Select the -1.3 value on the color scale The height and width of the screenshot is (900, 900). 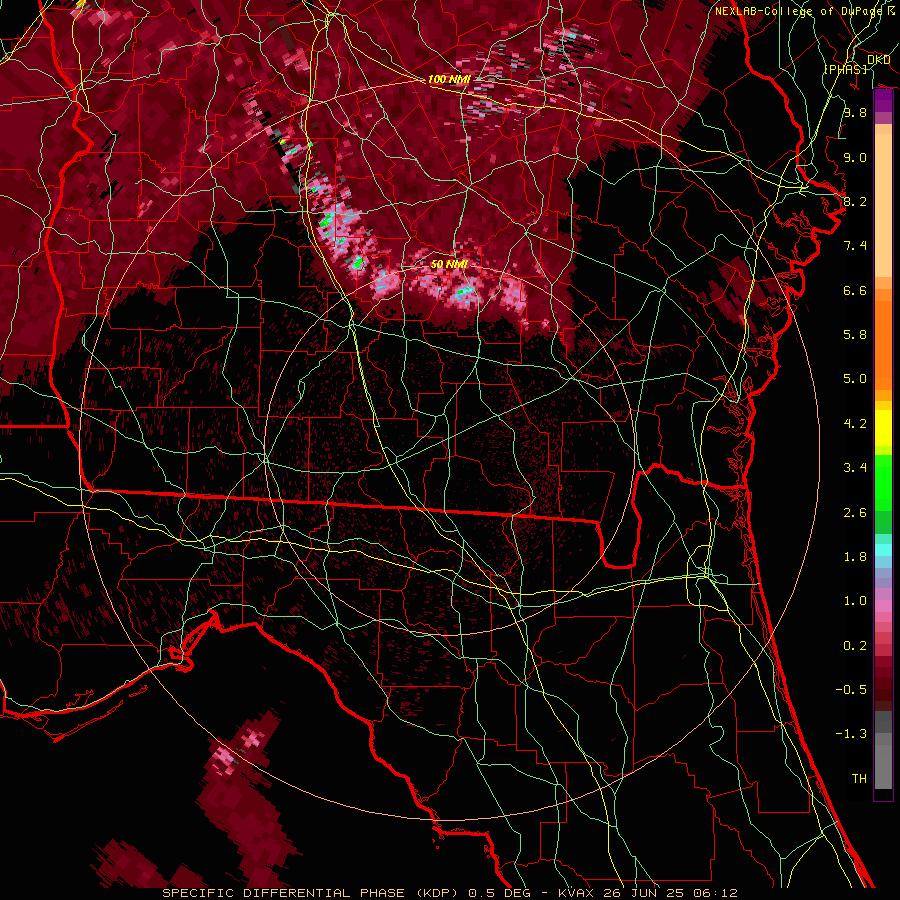pyautogui.click(x=851, y=734)
